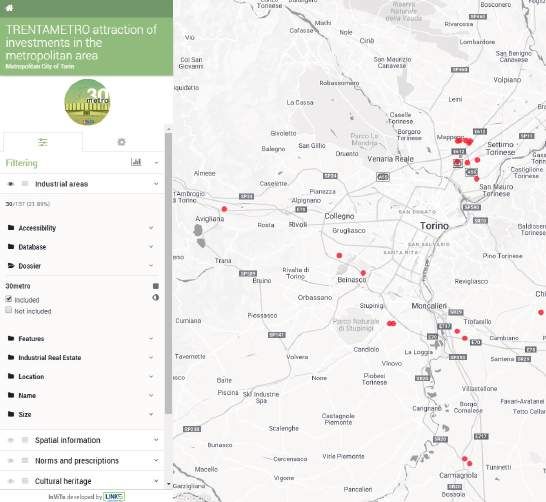This screenshot has height=502, width=546.
Task: Expand the Name group chevron
Action: (x=151, y=395)
